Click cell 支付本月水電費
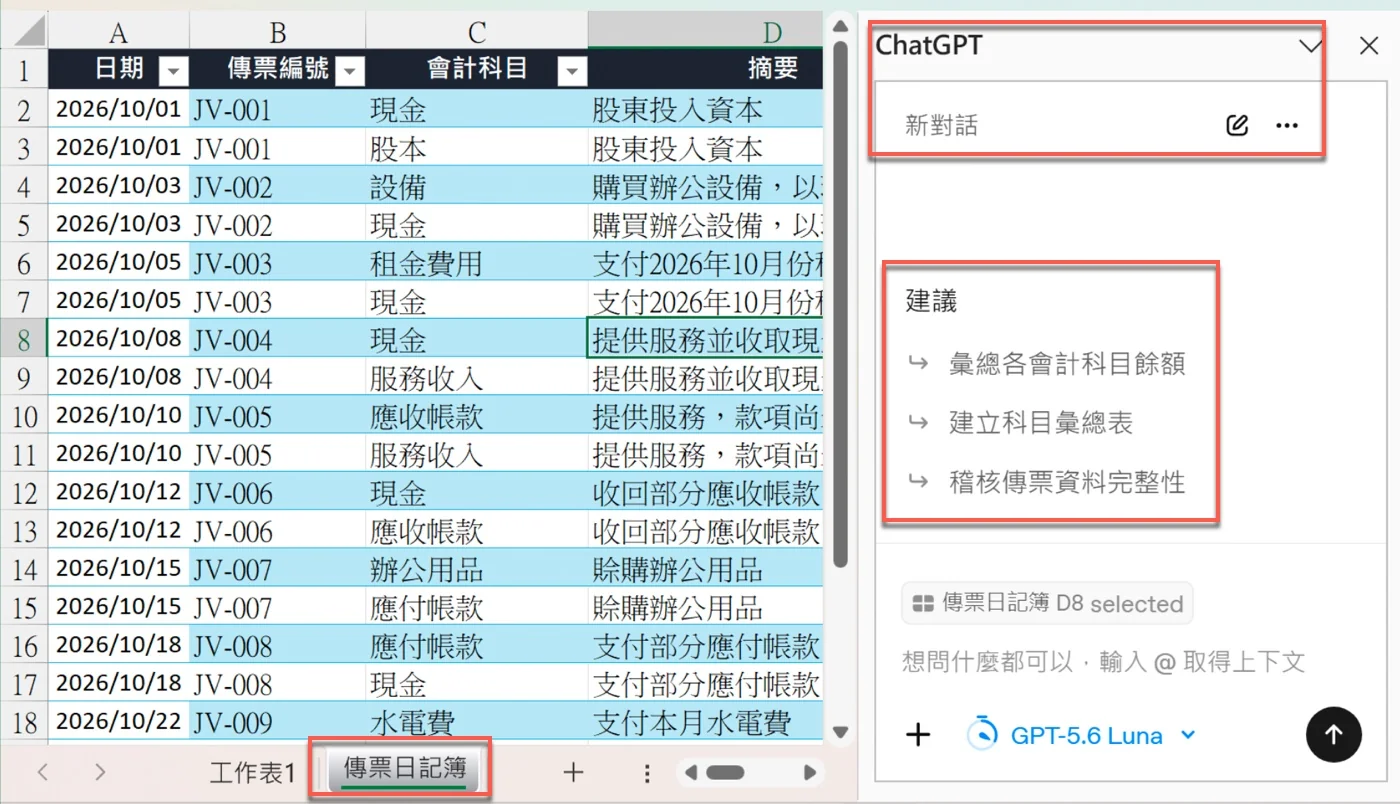This screenshot has width=1400, height=804. point(706,723)
